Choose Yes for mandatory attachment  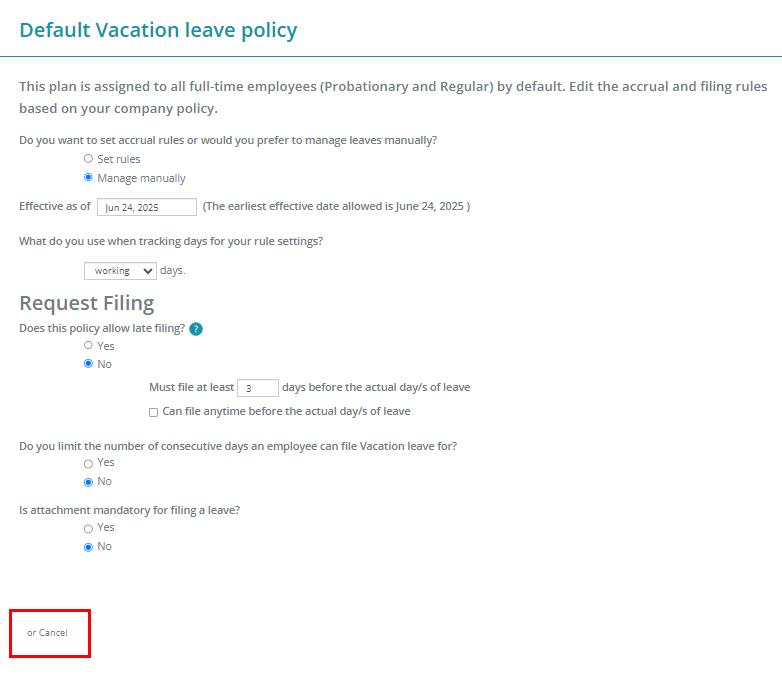pos(88,528)
